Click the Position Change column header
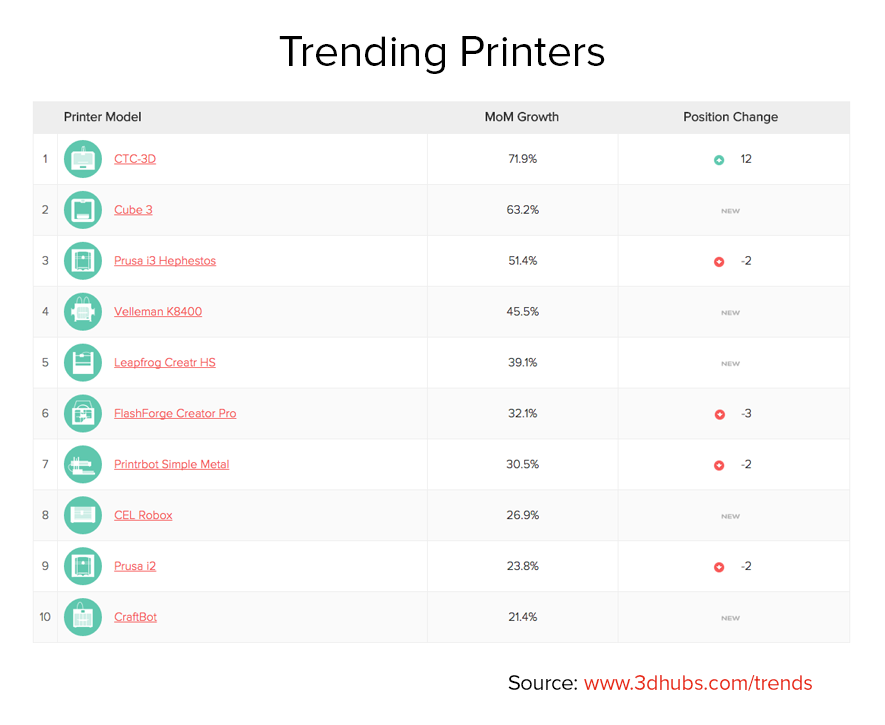The height and width of the screenshot is (725, 885). point(730,117)
